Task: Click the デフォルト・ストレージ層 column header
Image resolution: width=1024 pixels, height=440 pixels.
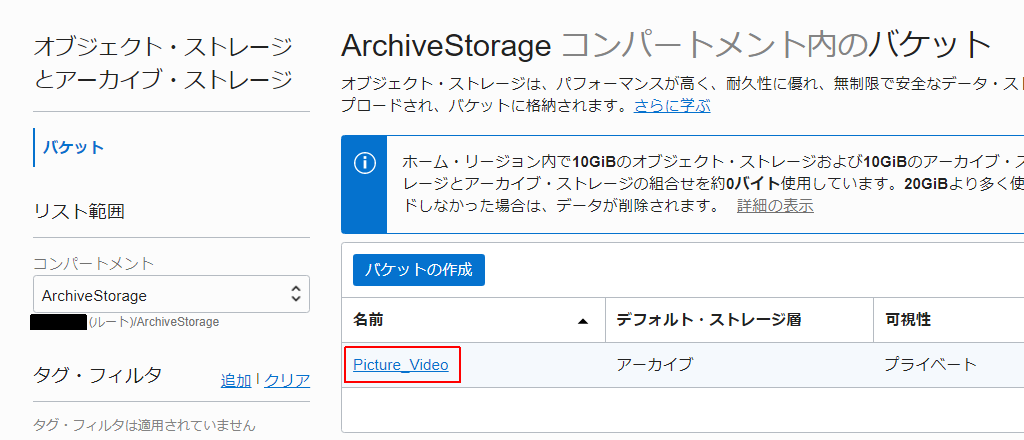Action: tap(709, 320)
